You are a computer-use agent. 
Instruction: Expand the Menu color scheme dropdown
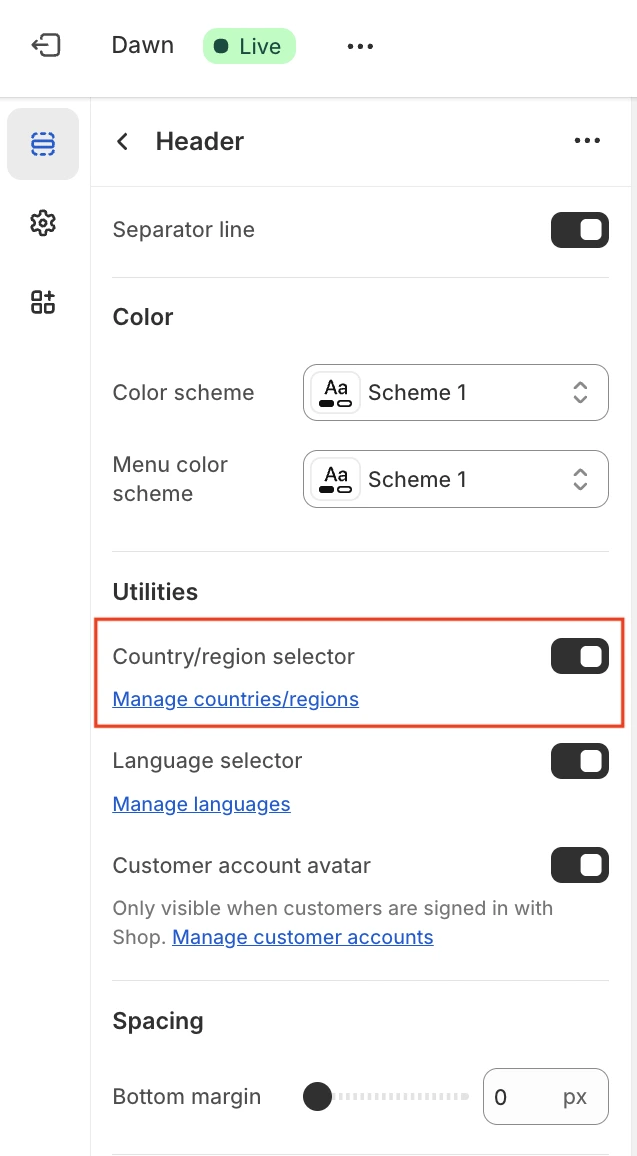(x=456, y=479)
